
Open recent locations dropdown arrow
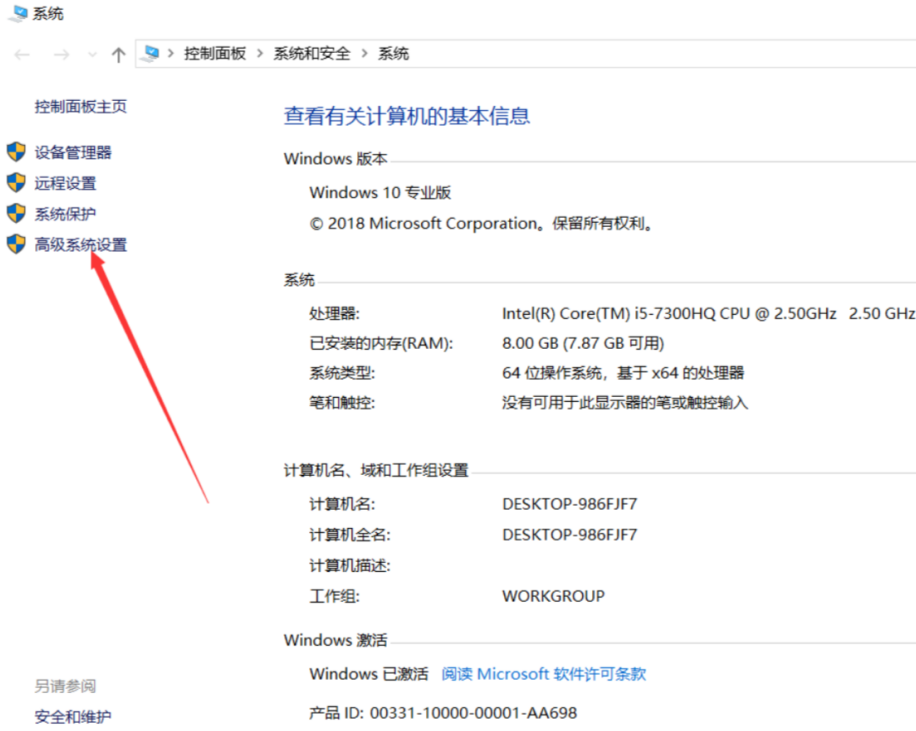[x=92, y=55]
